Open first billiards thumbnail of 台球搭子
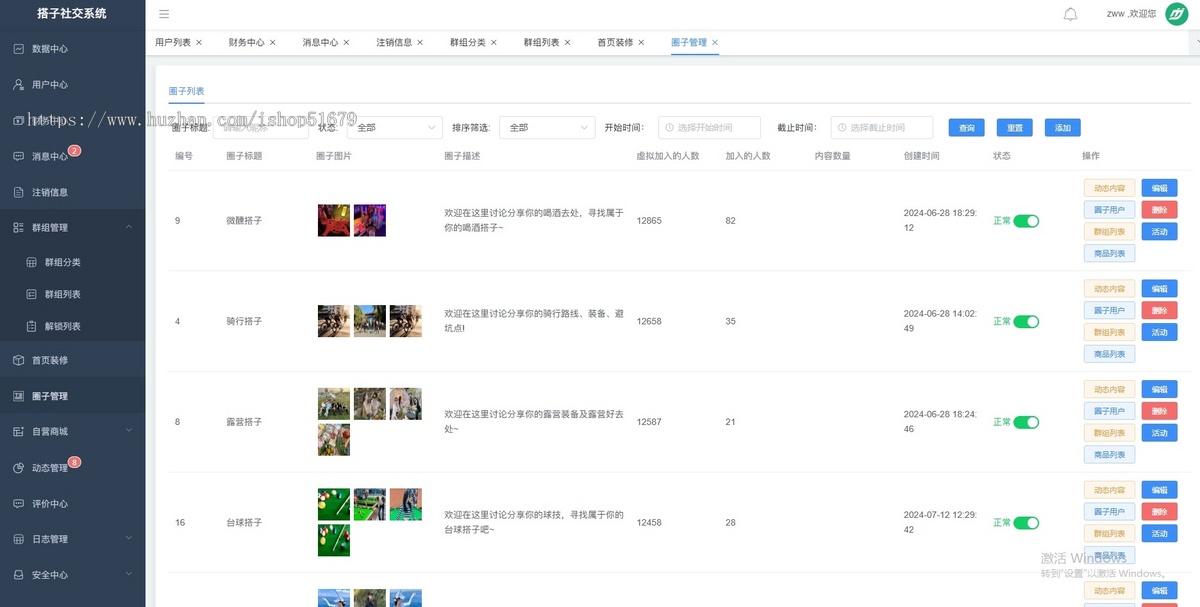 tap(334, 505)
